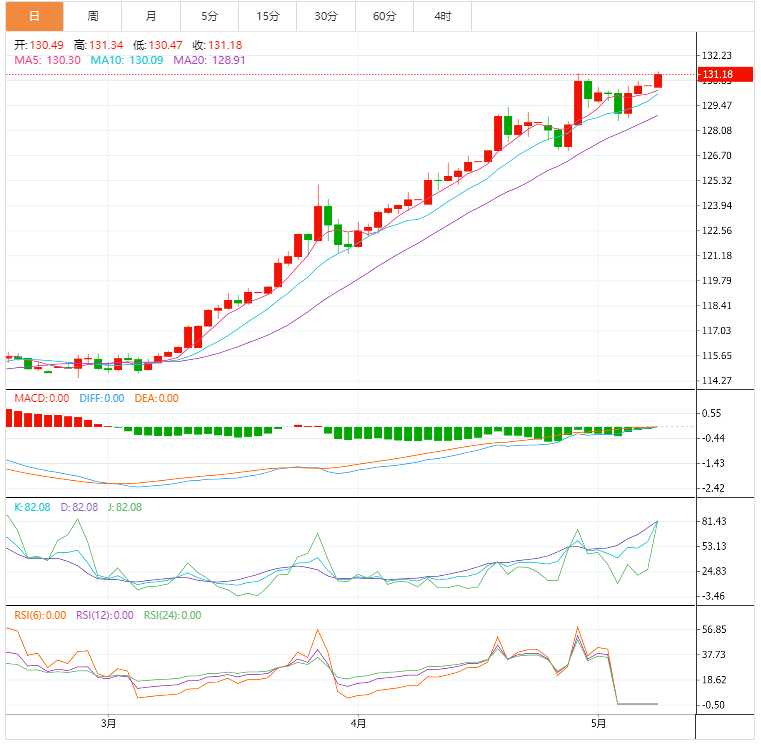Select the DEA value label

click(155, 398)
